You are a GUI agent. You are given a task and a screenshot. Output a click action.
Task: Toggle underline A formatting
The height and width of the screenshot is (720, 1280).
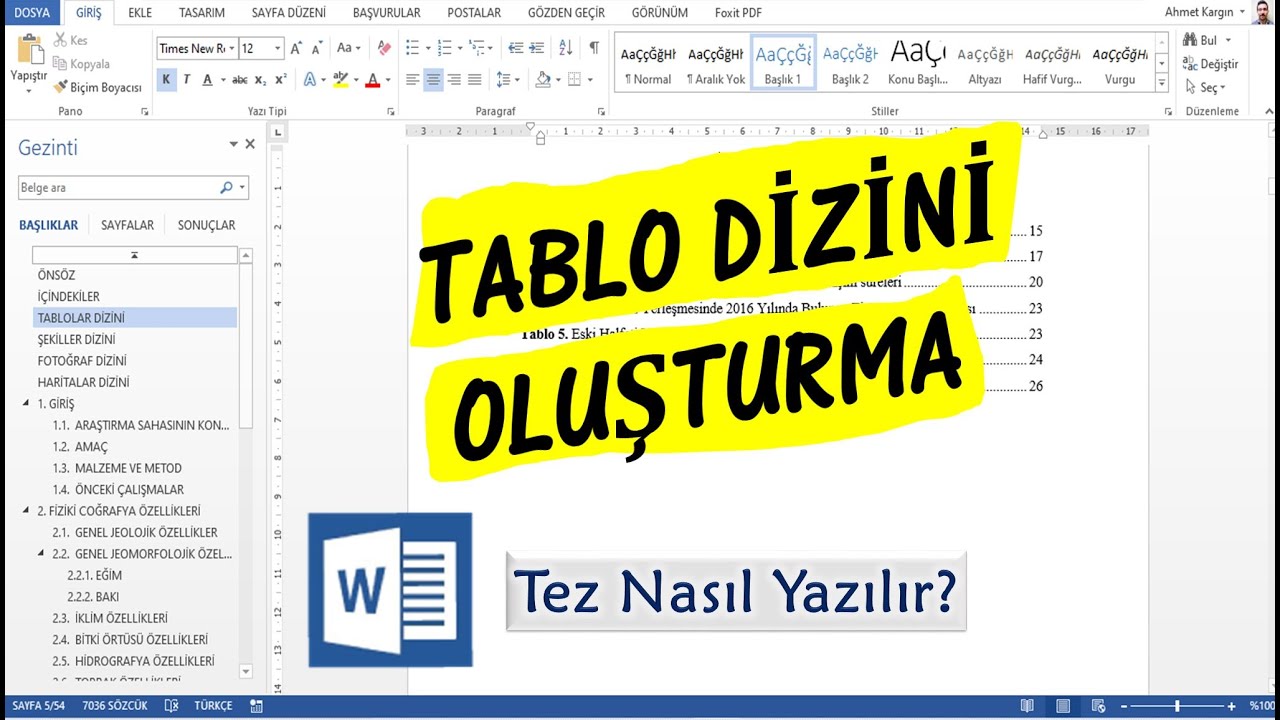click(x=207, y=79)
